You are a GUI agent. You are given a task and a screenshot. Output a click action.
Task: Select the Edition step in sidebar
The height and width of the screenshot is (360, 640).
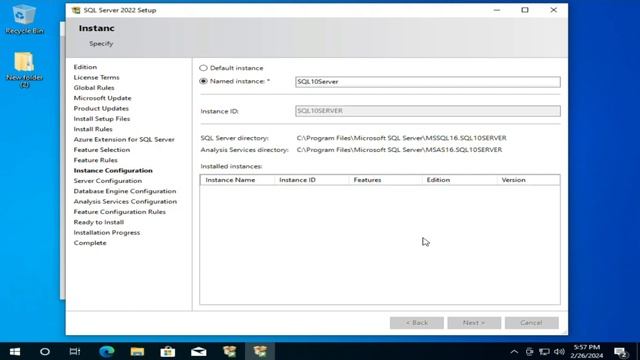pyautogui.click(x=85, y=67)
